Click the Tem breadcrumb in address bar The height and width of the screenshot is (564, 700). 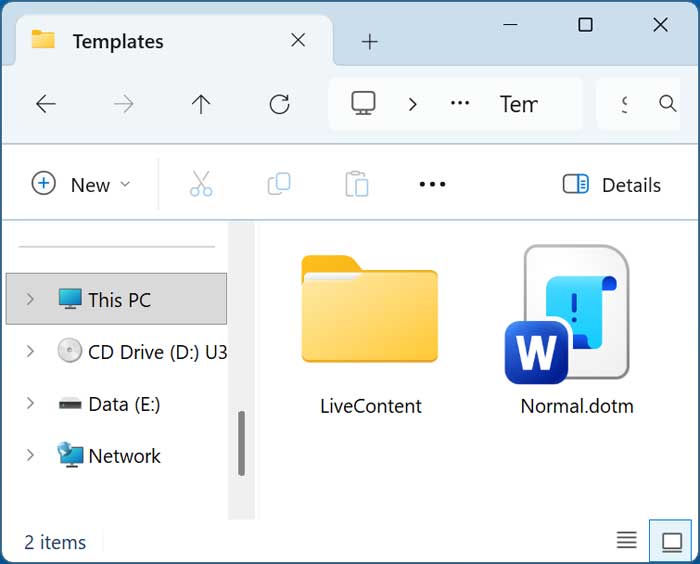point(519,104)
